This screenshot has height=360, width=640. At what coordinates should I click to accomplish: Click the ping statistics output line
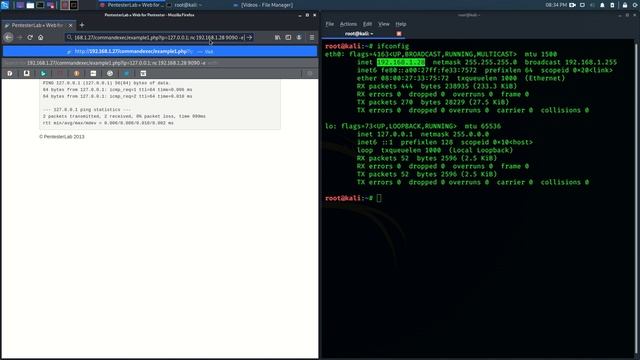(x=87, y=109)
